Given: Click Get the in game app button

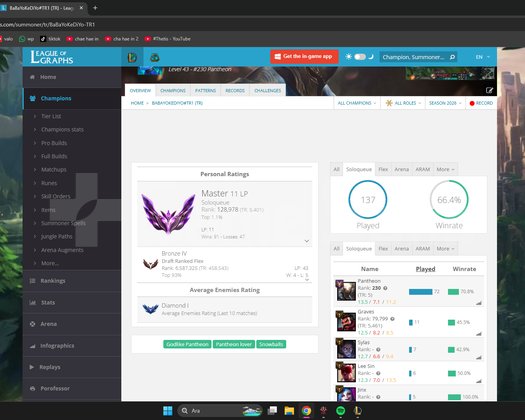Looking at the screenshot, I should [x=304, y=57].
